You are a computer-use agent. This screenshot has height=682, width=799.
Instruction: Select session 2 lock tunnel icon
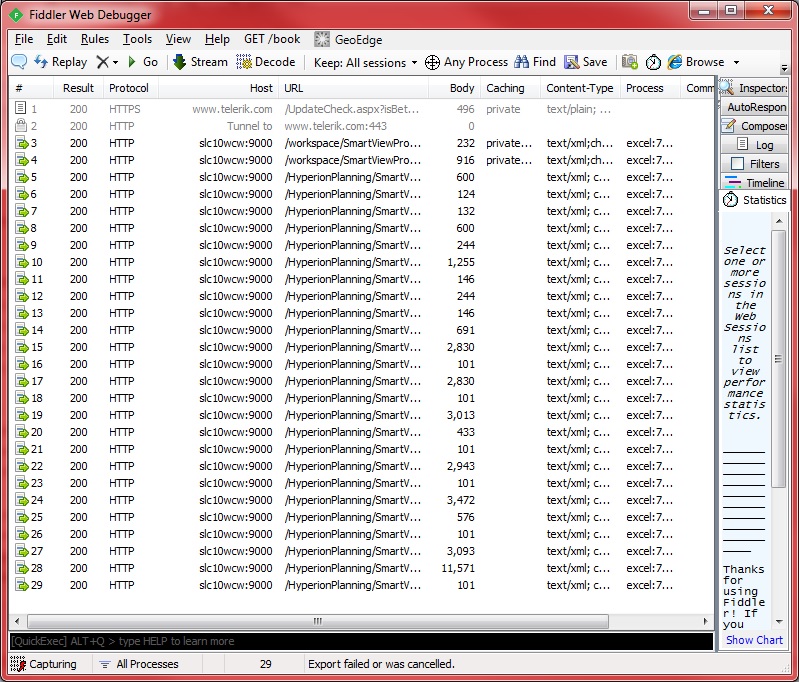click(20, 125)
